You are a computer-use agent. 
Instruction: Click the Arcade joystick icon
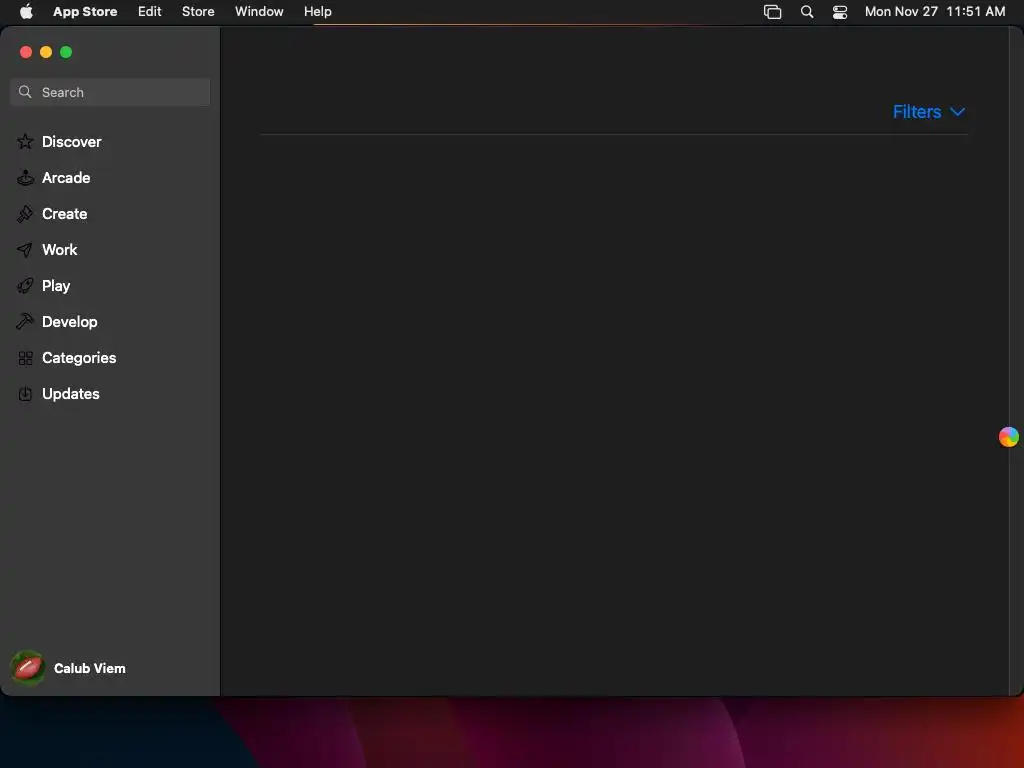coord(25,178)
